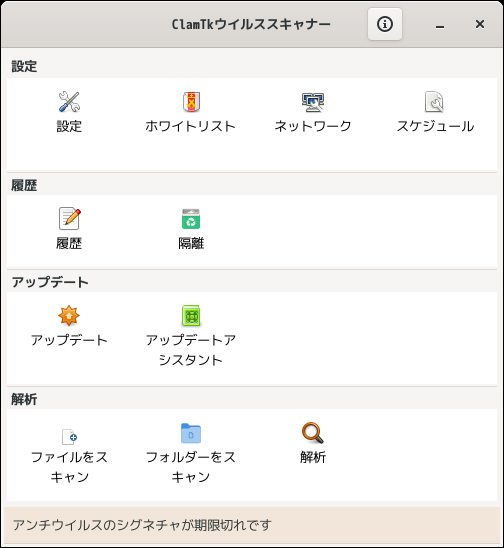Image resolution: width=504 pixels, height=548 pixels.
Task: Open the about info button in header
Action: pos(385,24)
